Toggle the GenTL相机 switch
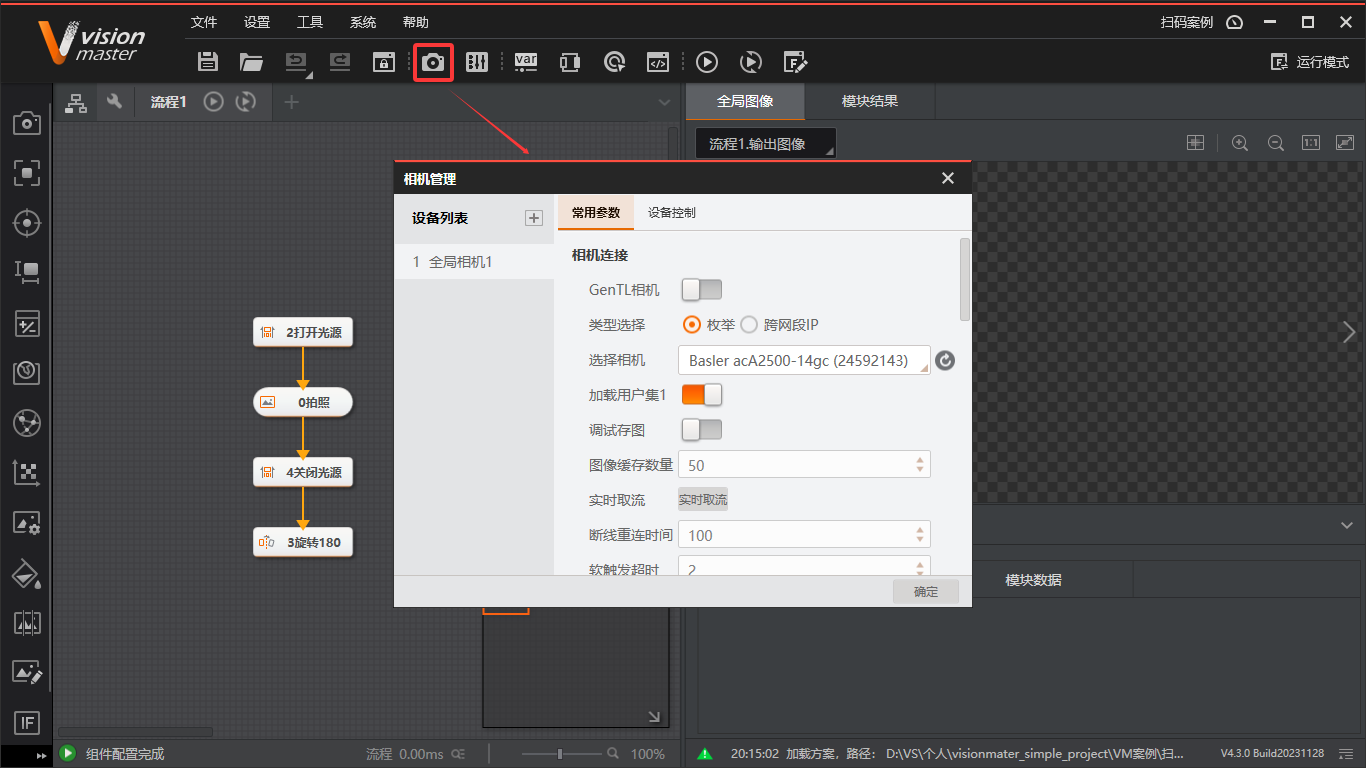The width and height of the screenshot is (1366, 768). 701,290
